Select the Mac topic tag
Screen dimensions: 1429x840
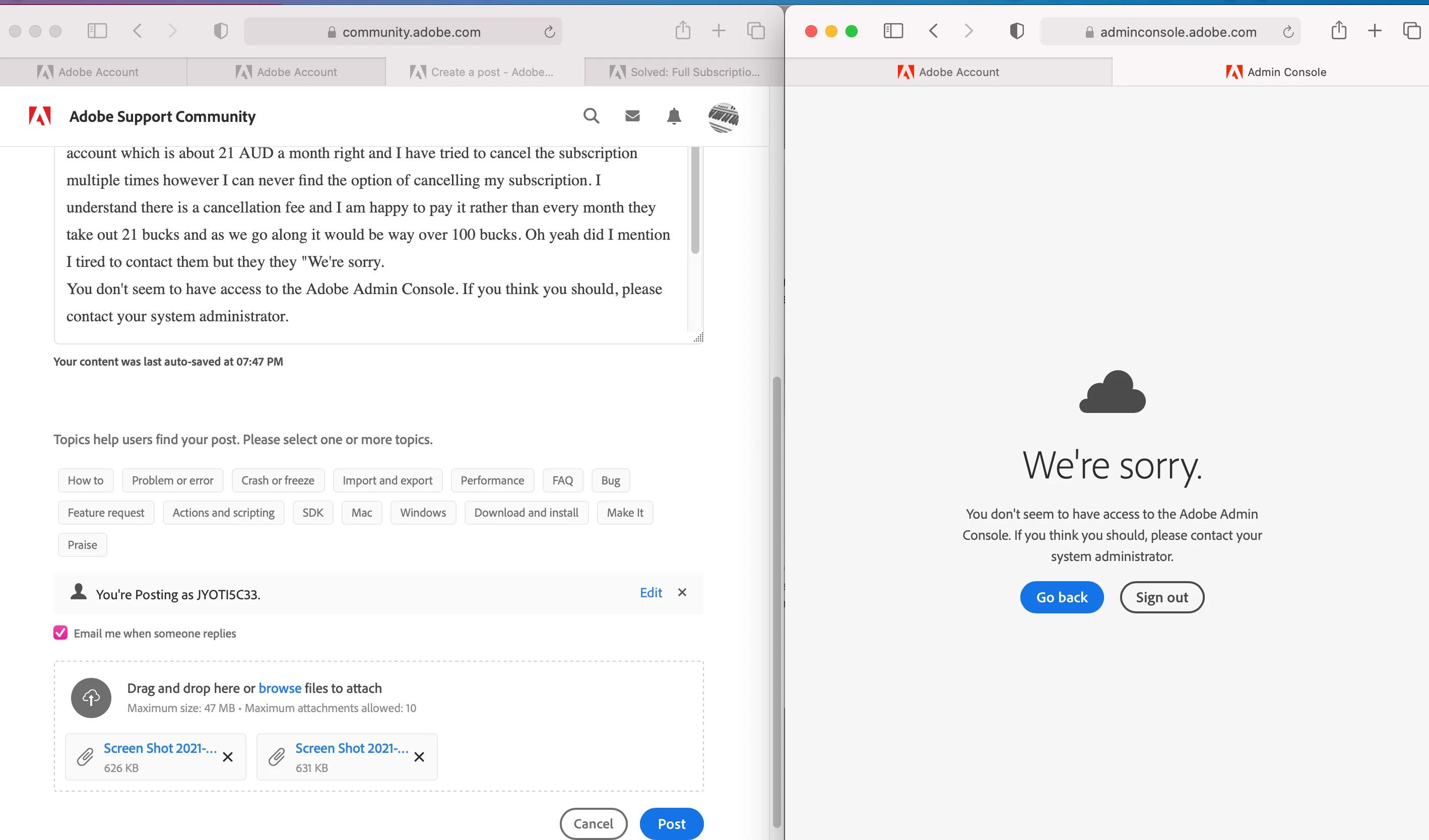point(361,512)
